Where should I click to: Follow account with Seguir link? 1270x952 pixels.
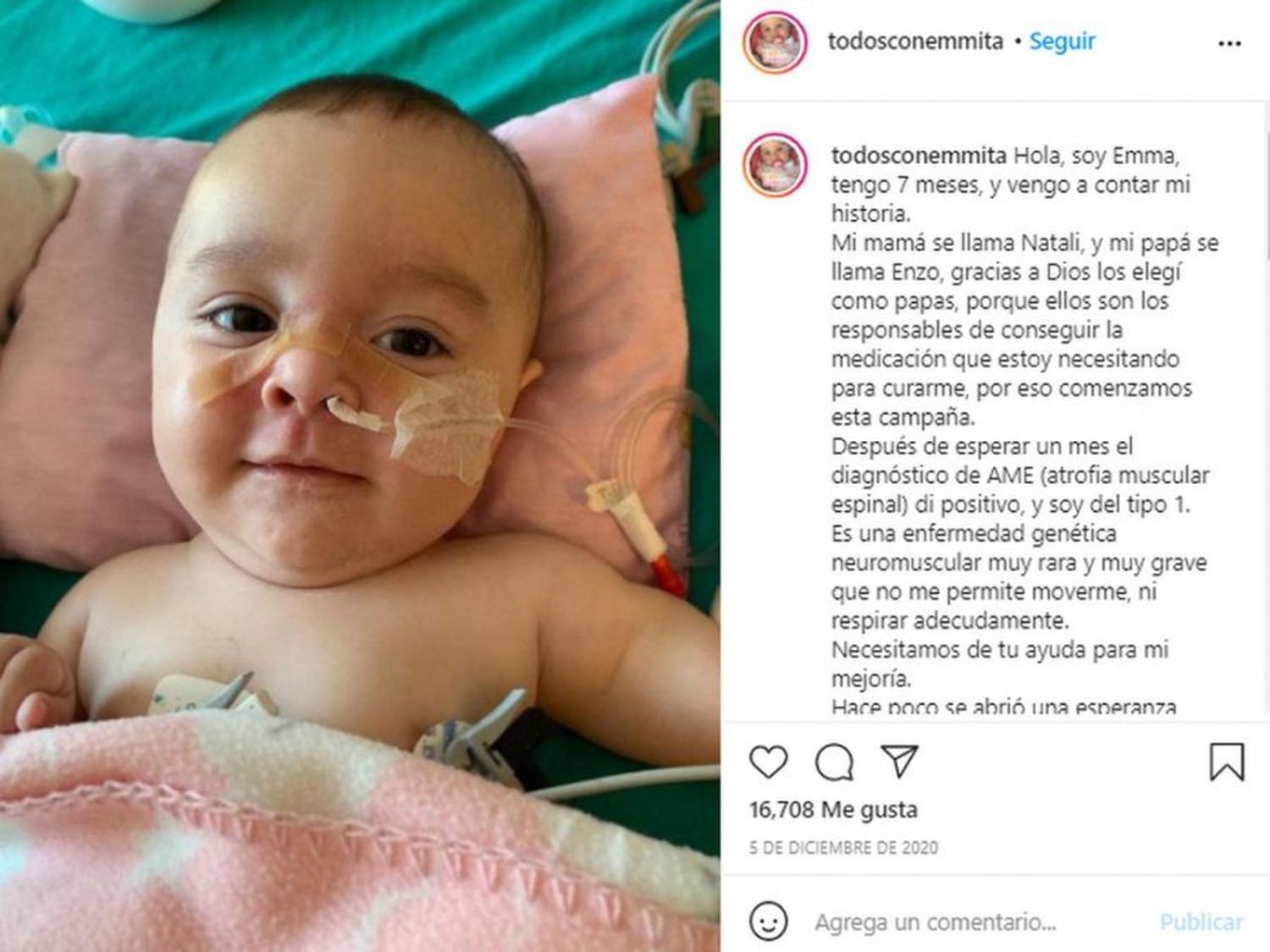(1062, 41)
